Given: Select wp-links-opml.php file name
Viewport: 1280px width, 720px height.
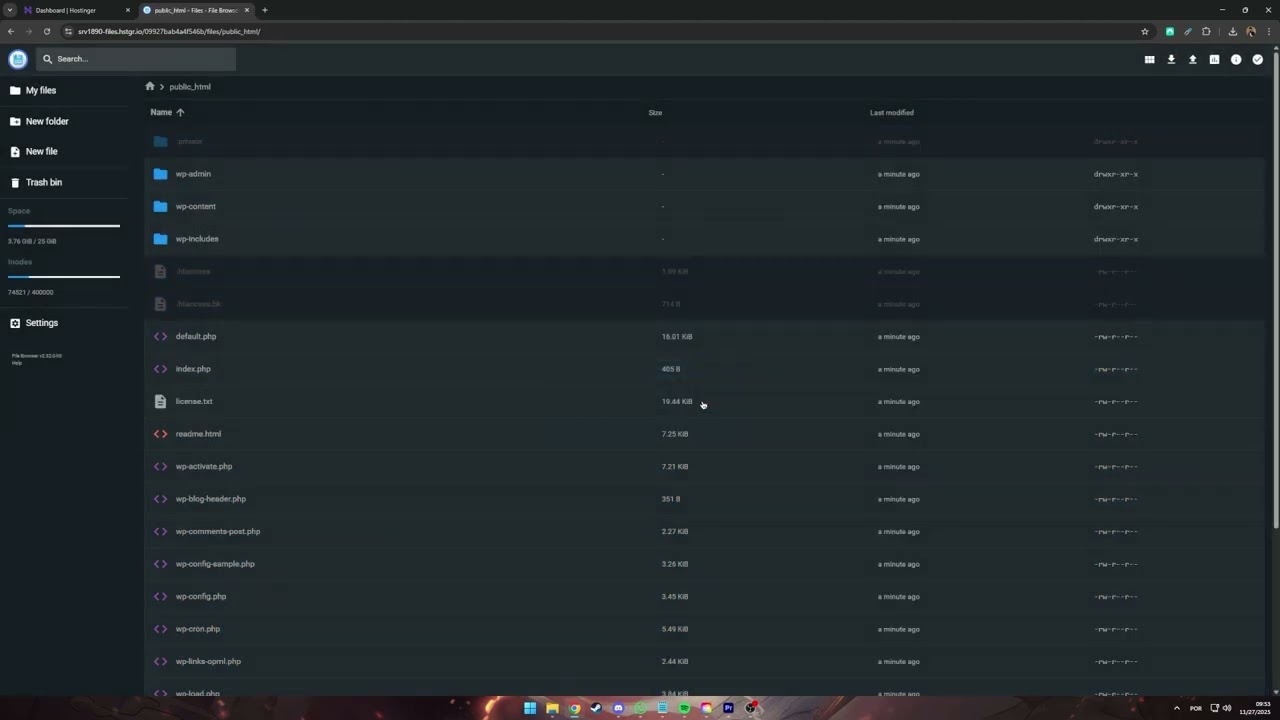Looking at the screenshot, I should (x=208, y=662).
